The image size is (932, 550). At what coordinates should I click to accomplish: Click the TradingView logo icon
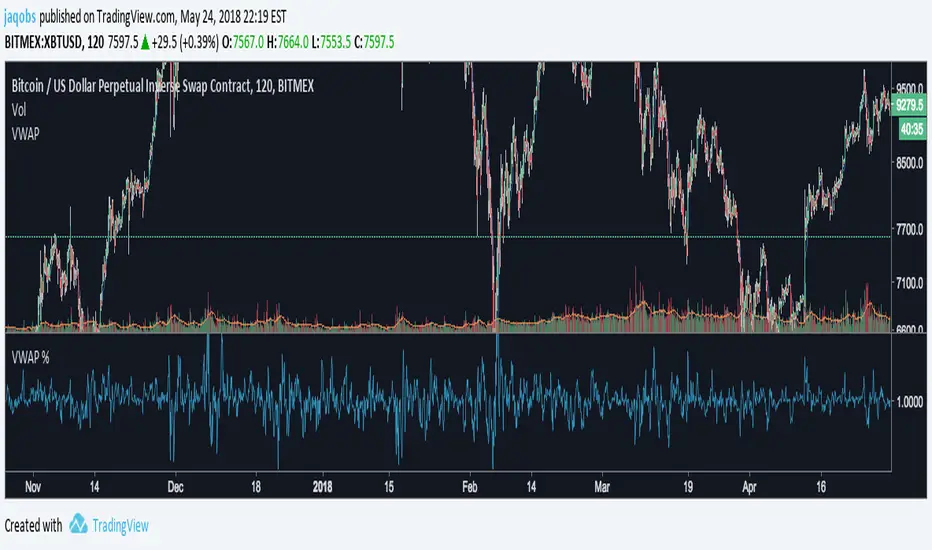tap(78, 524)
